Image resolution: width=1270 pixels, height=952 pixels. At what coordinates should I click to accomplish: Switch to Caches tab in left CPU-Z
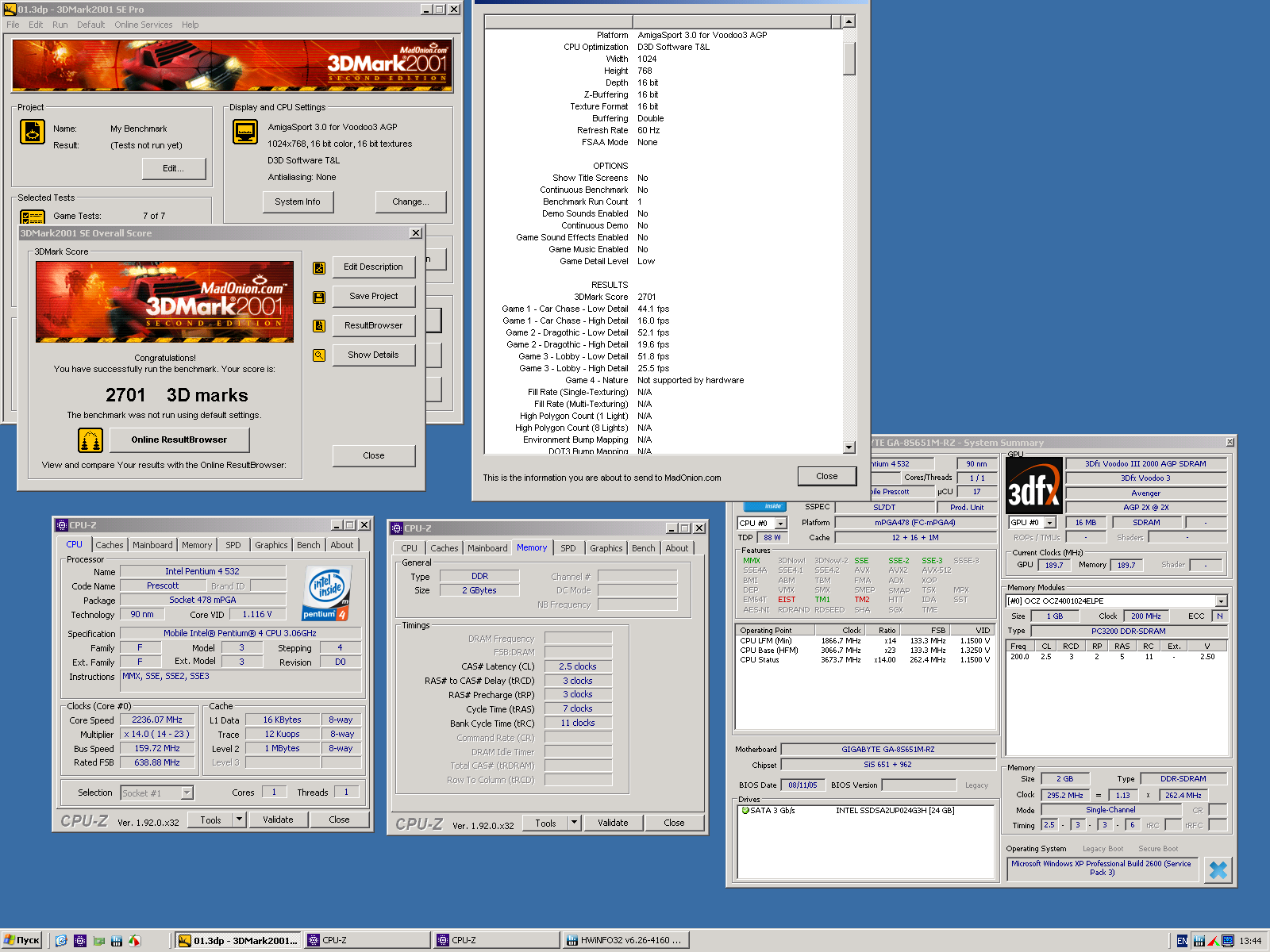pyautogui.click(x=110, y=545)
